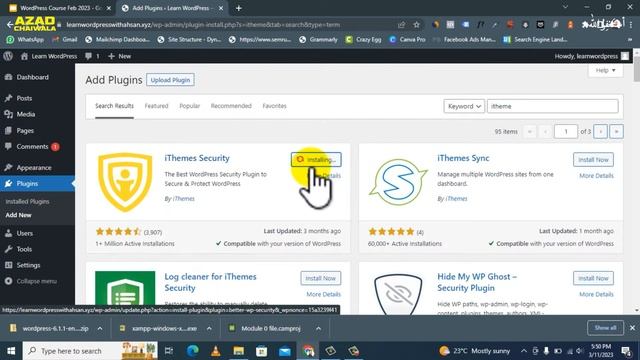640x360 pixels.
Task: Open iThemes author link under iThemes Security
Action: (184, 199)
